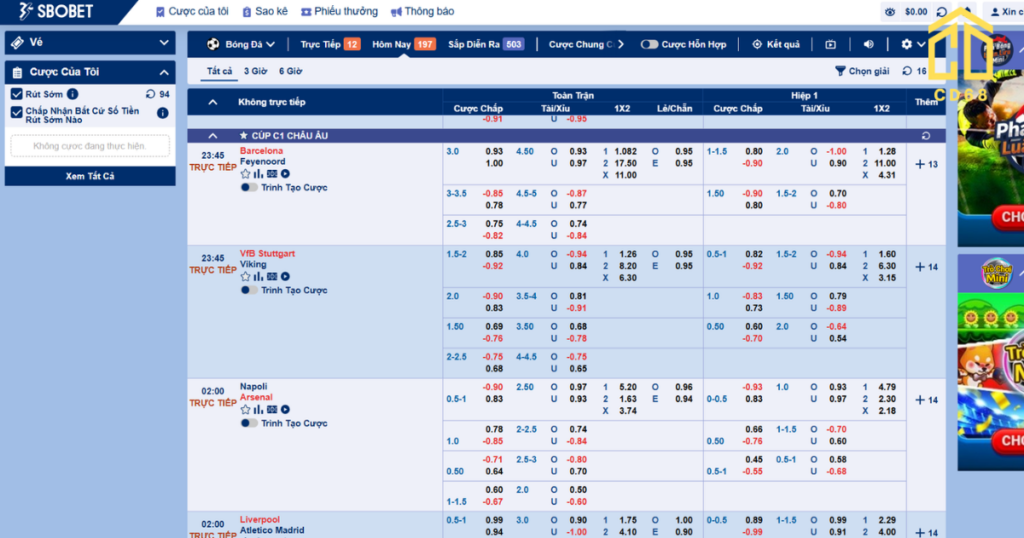Open live video for Napoli match
1024x538 pixels.
click(x=285, y=410)
